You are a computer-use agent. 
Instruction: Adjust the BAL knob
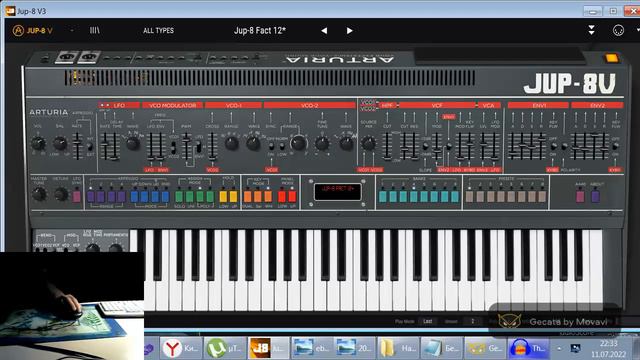click(x=60, y=144)
